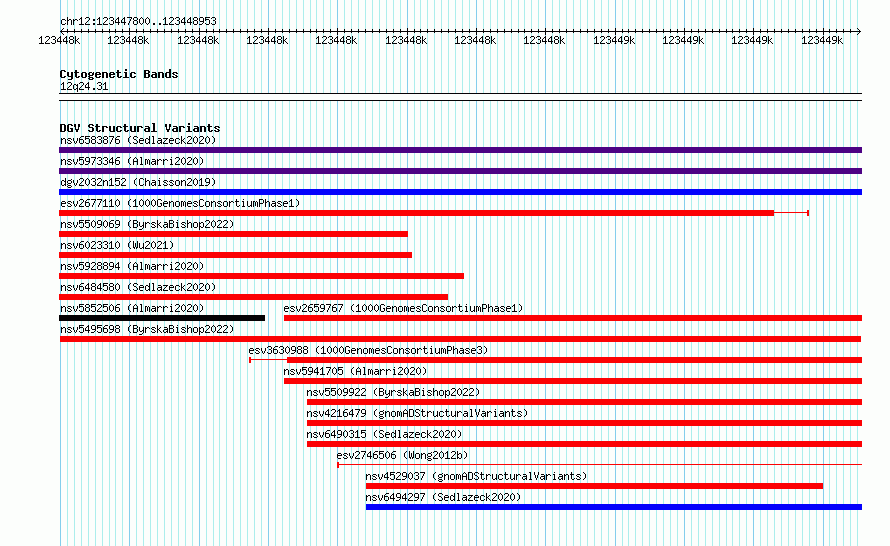Click the black bar under nsv5852506
This screenshot has width=890, height=546.
tap(162, 318)
